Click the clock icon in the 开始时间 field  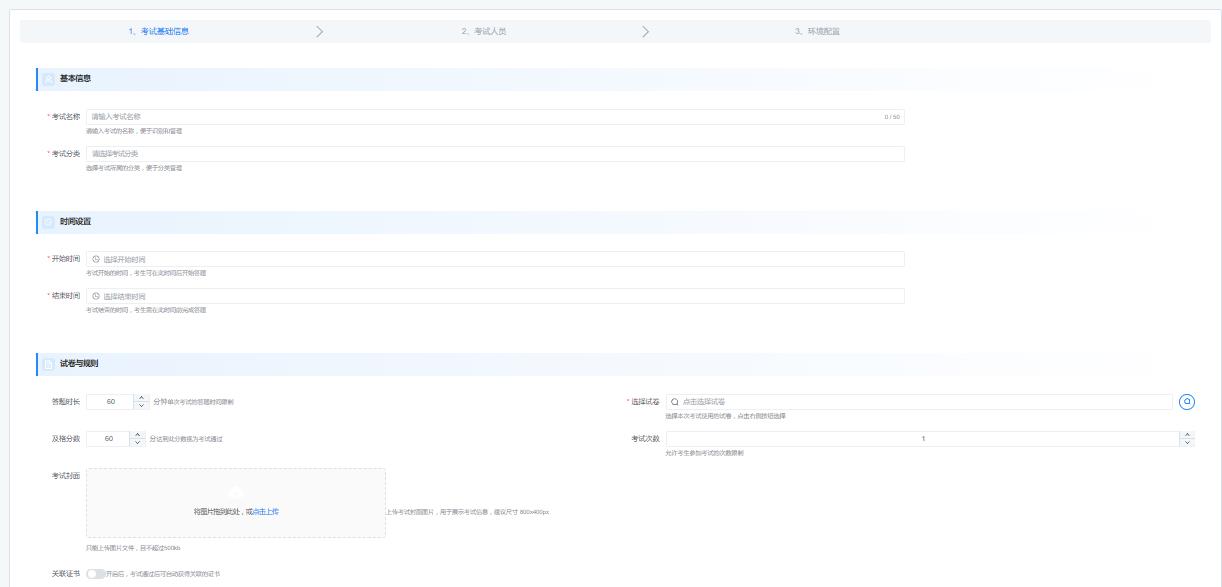[x=96, y=259]
